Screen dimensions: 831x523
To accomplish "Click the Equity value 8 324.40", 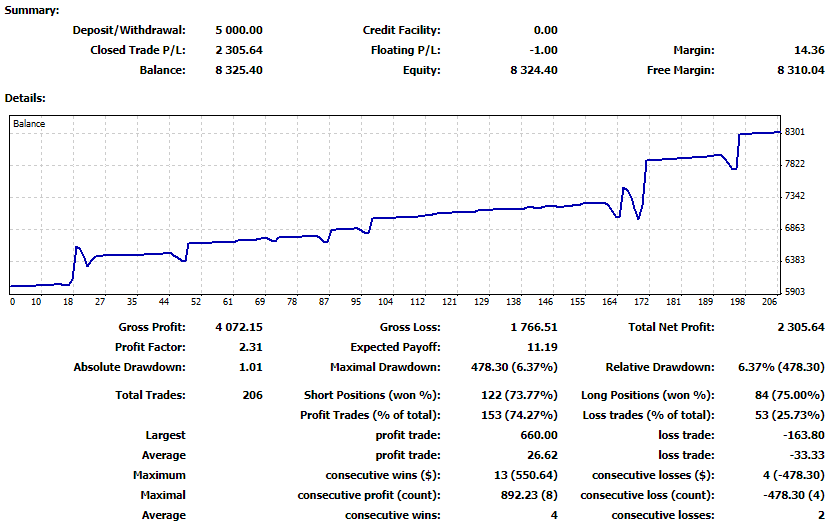I will pyautogui.click(x=533, y=70).
